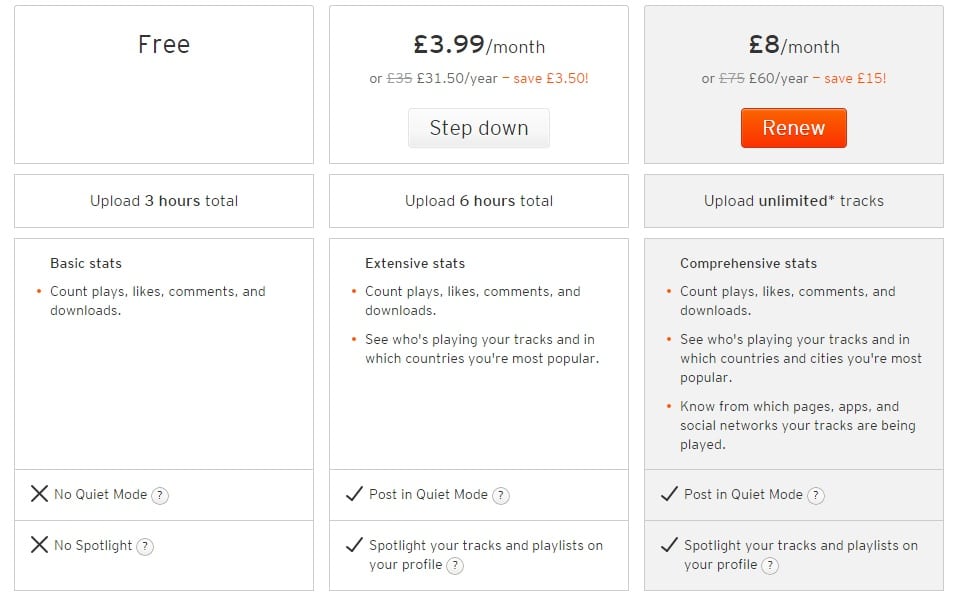Click the Upload unlimited tracks box
Viewport: 956px width, 599px height.
click(794, 201)
